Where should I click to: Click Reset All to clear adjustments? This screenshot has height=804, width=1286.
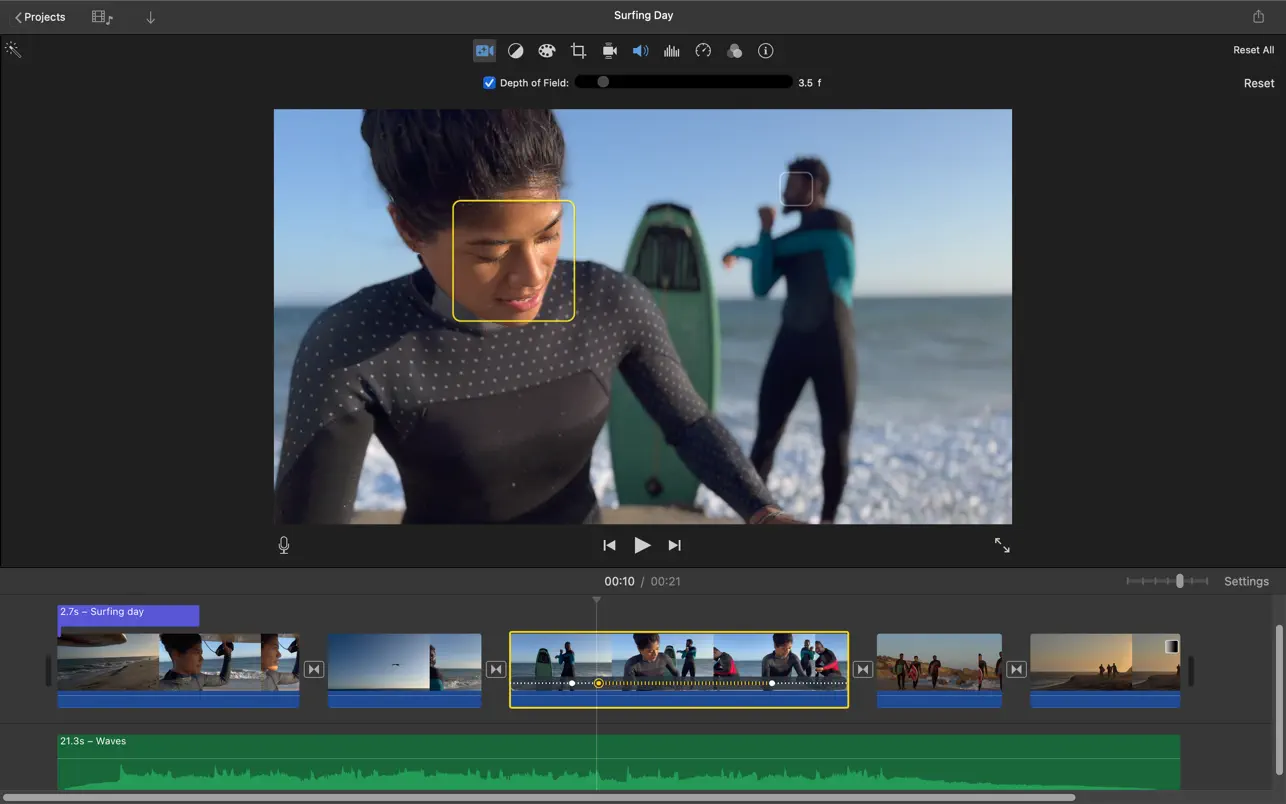(x=1253, y=49)
